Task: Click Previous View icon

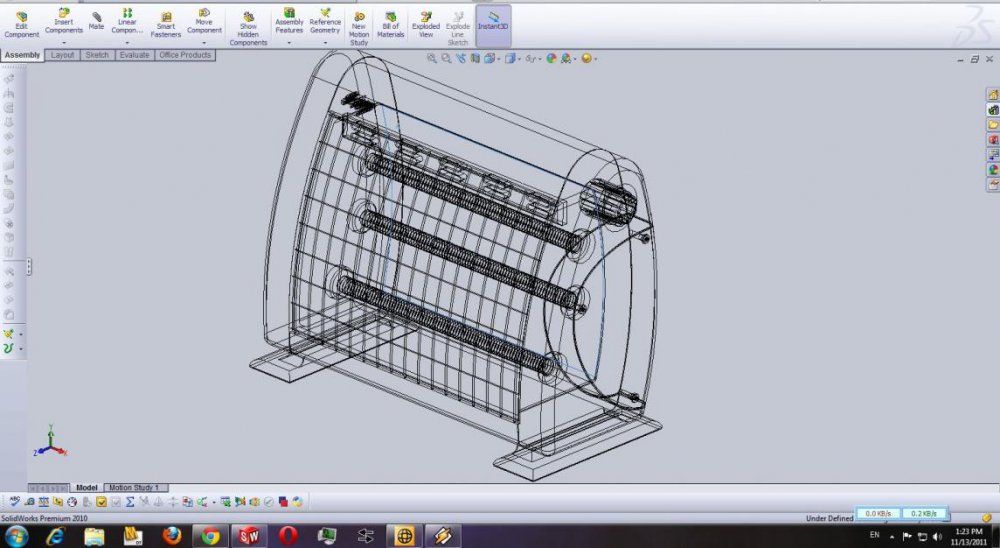Action: coord(460,58)
